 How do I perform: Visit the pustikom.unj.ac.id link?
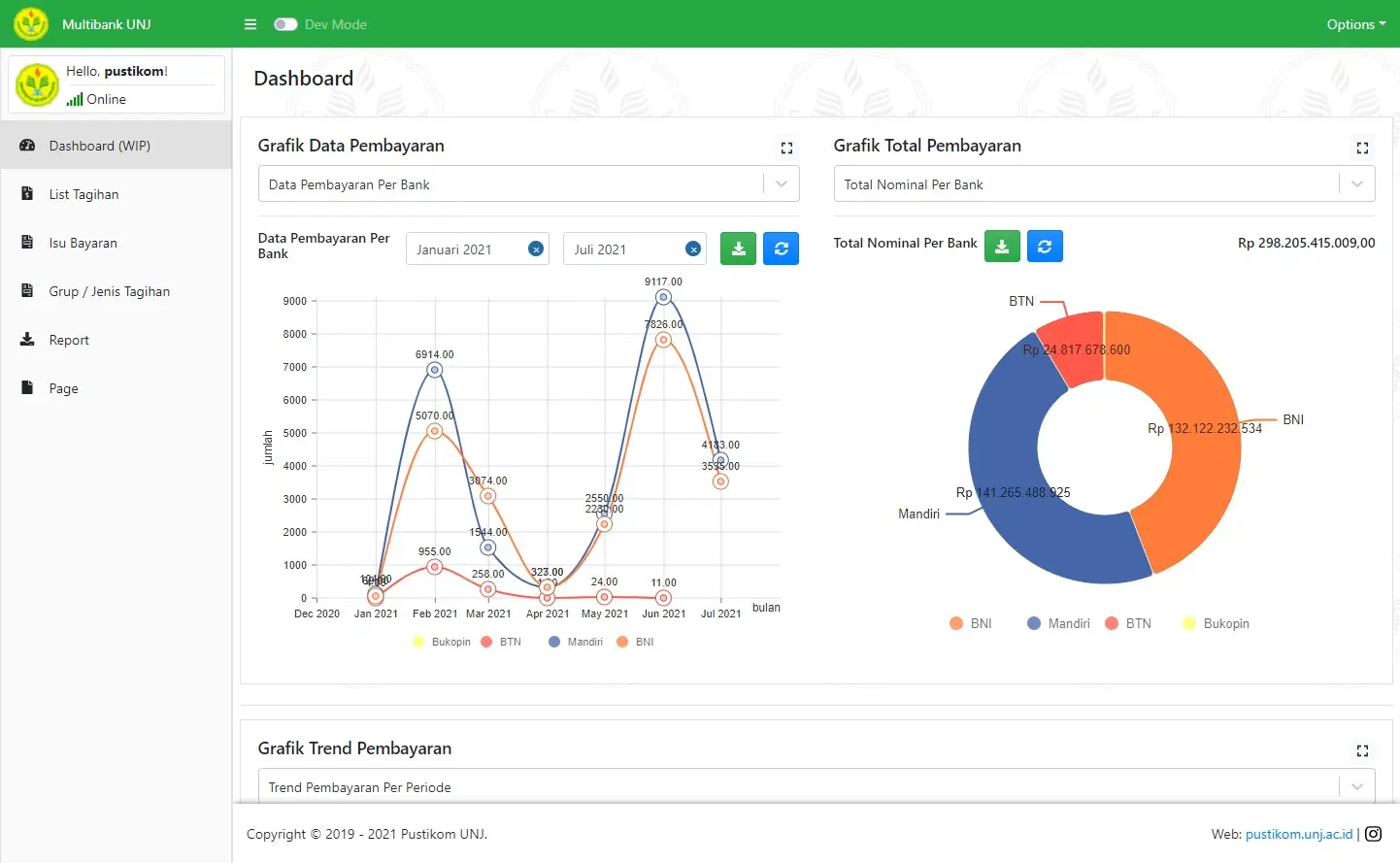pyautogui.click(x=1298, y=834)
